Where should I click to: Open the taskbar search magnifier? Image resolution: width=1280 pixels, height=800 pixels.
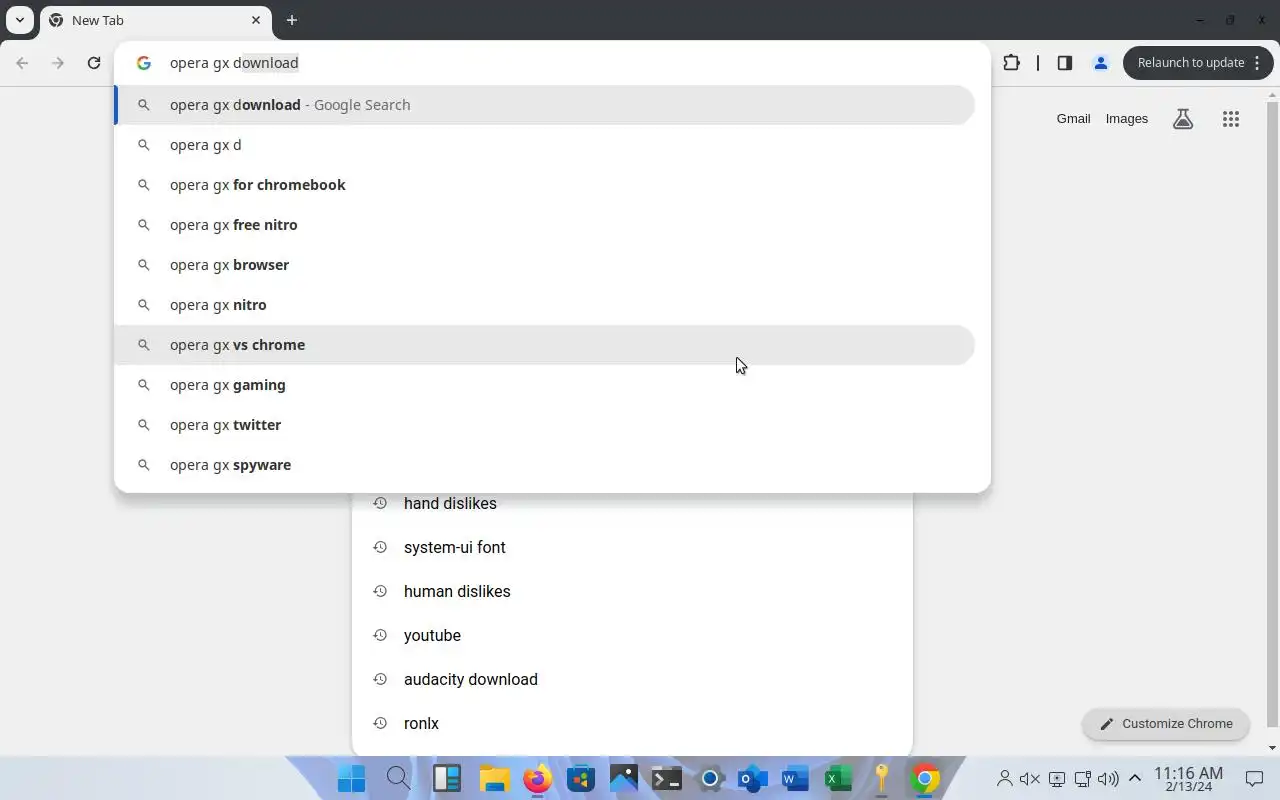click(398, 779)
